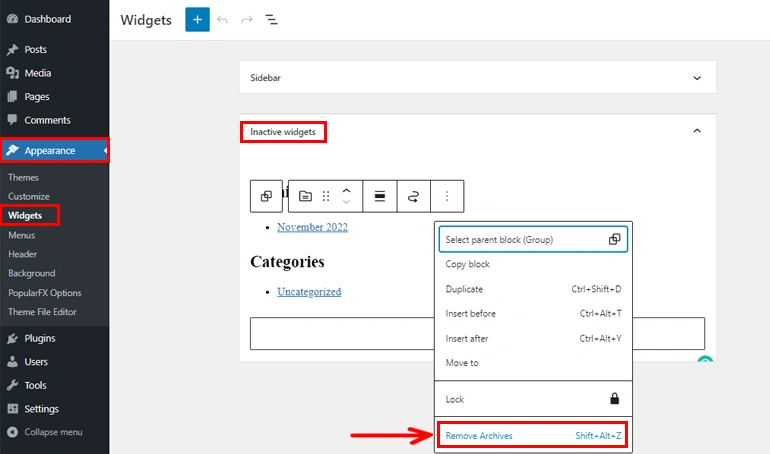Choose Insert after option
This screenshot has width=770, height=454.
(533, 339)
